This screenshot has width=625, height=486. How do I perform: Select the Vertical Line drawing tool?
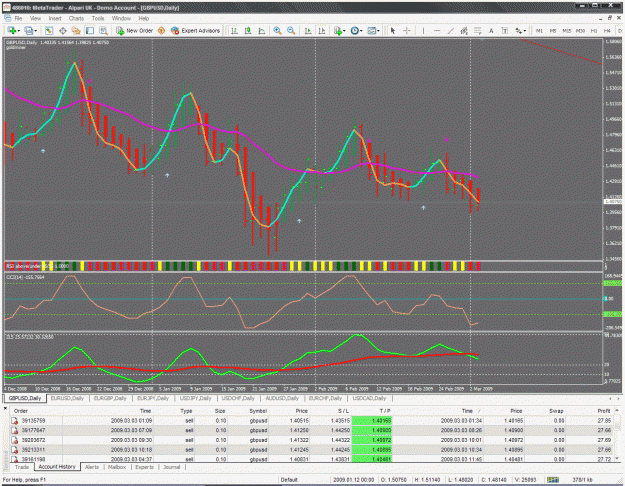tap(423, 31)
